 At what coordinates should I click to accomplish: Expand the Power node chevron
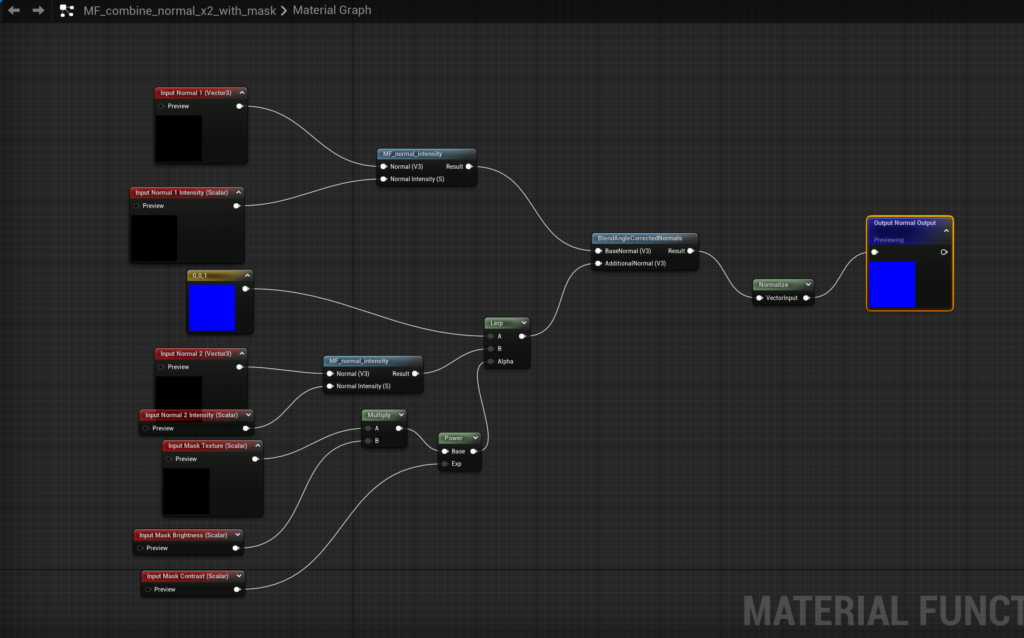click(475, 438)
